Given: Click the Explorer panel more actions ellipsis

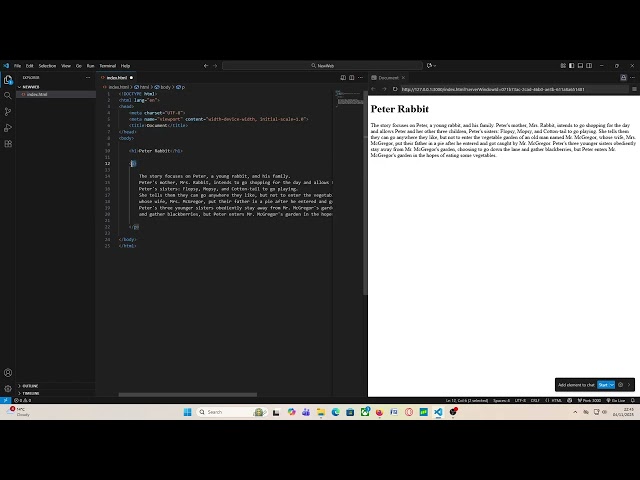Looking at the screenshot, I should (88, 78).
